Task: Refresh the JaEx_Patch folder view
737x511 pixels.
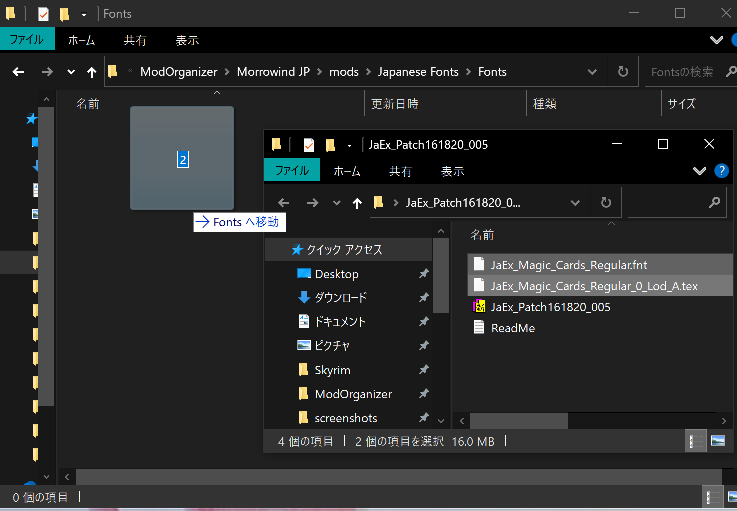Action: (605, 202)
